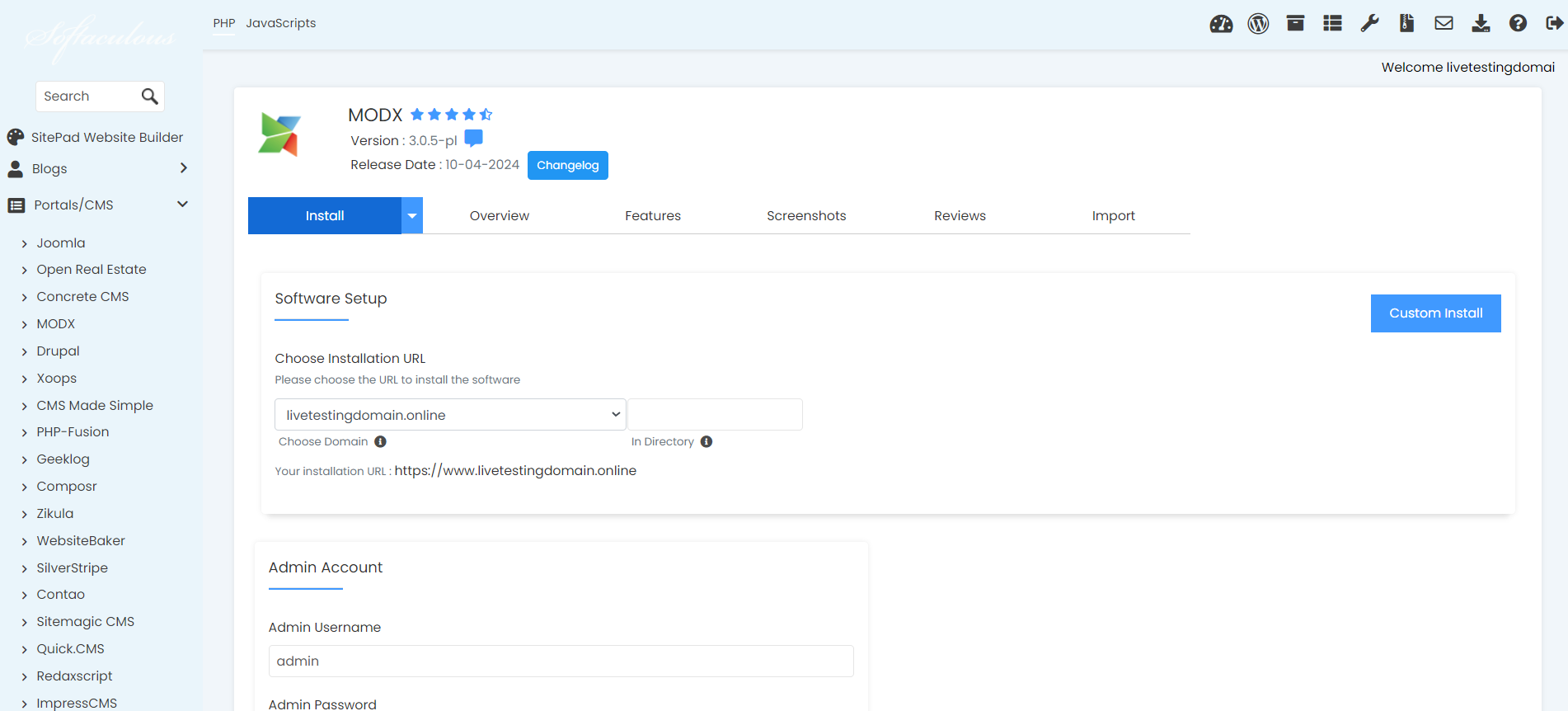Select SilverStripe in the sidebar
1568x711 pixels.
[72, 568]
